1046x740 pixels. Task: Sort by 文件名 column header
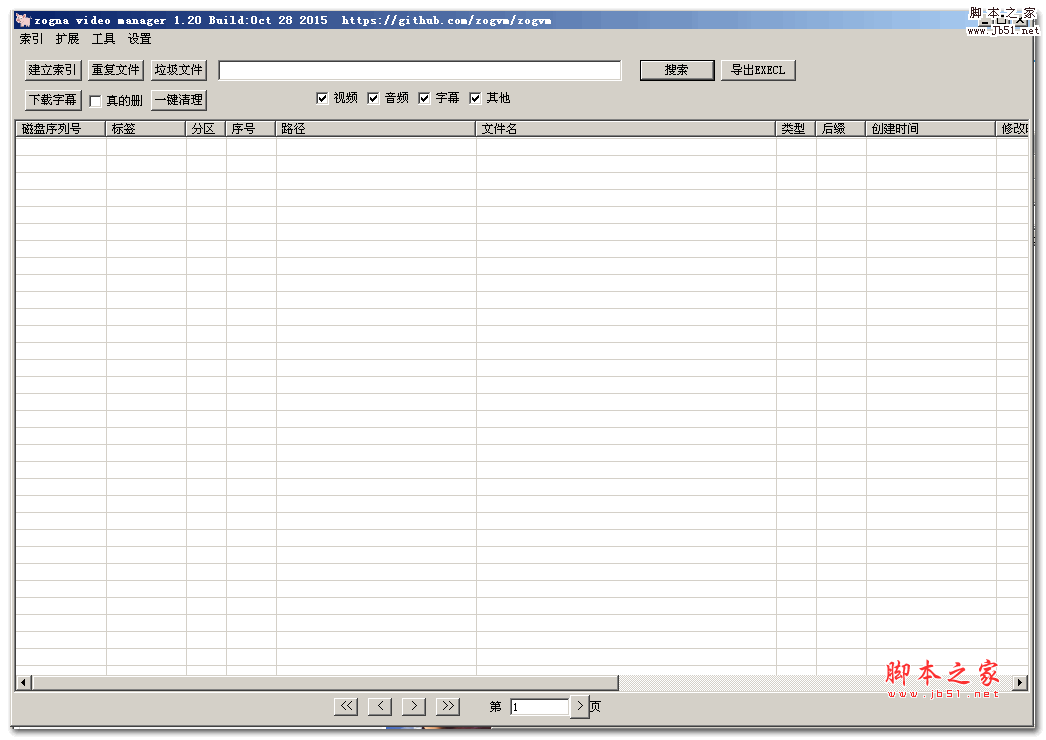[x=626, y=129]
